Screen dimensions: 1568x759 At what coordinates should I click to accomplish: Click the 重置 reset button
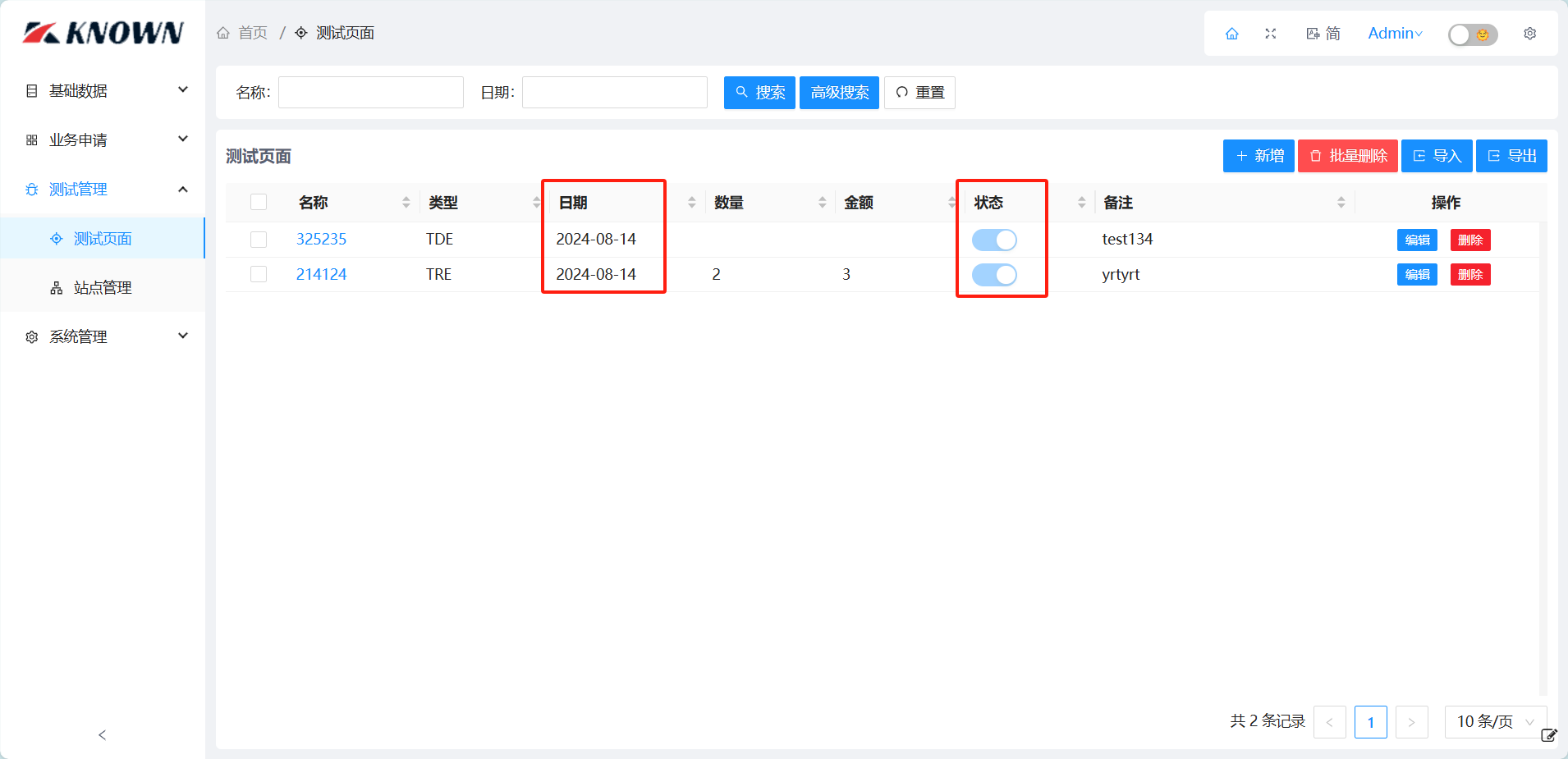coord(919,92)
